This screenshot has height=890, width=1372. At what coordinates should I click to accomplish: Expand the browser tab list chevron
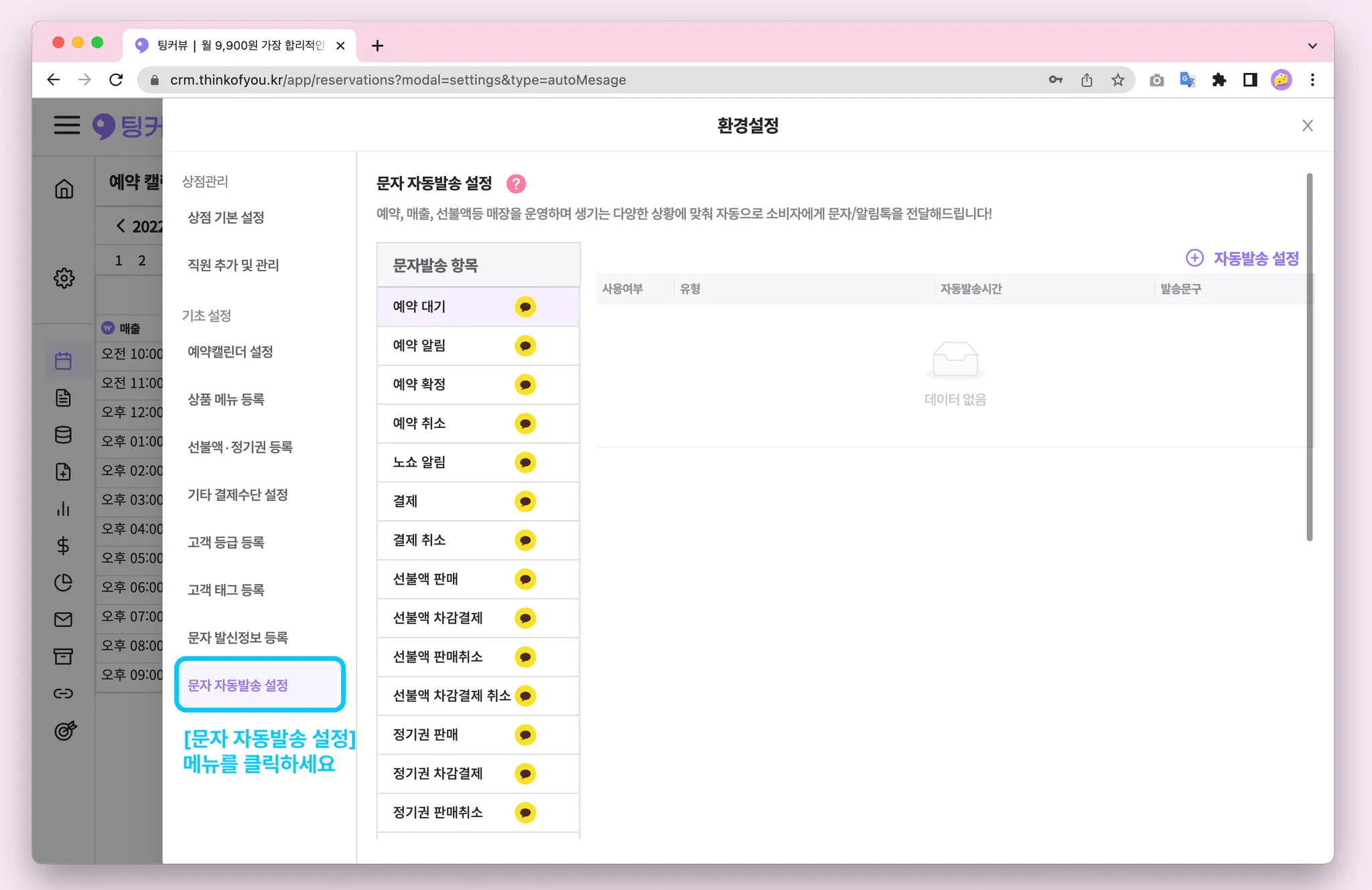click(x=1312, y=46)
